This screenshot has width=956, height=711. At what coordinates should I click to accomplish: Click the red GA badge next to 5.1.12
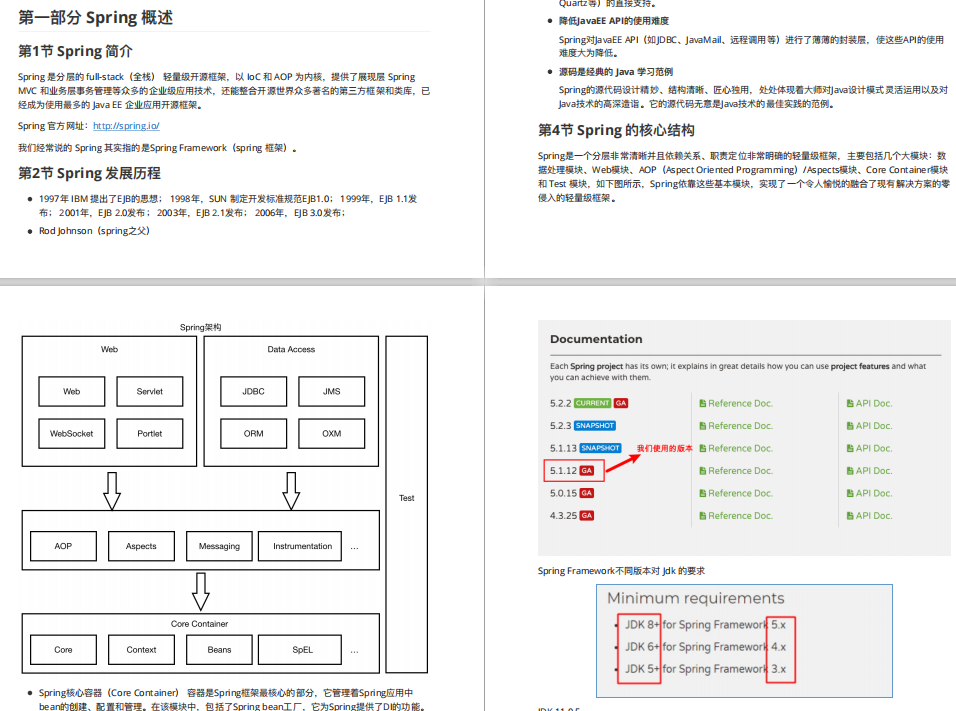click(587, 471)
